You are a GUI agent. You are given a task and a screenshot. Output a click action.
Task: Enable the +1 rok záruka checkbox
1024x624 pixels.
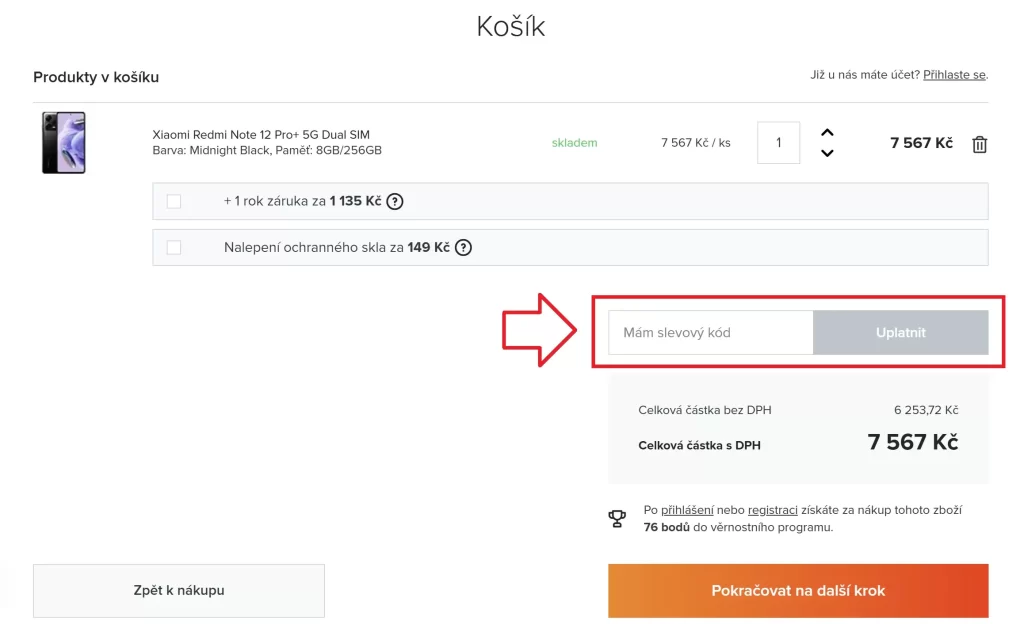click(x=174, y=201)
